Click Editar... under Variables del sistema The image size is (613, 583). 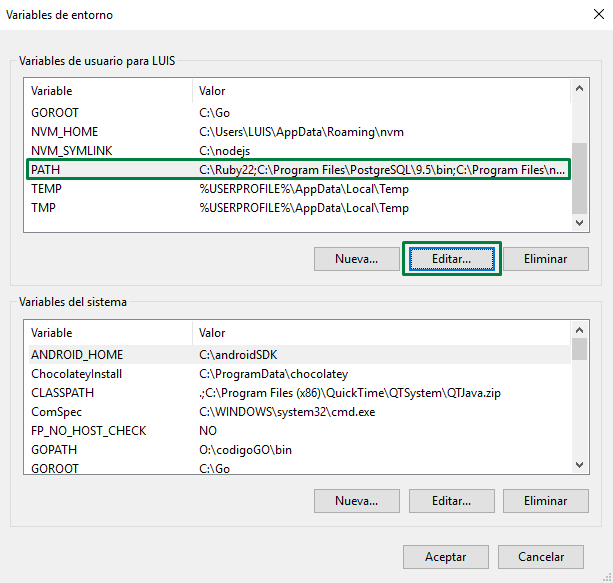point(452,501)
